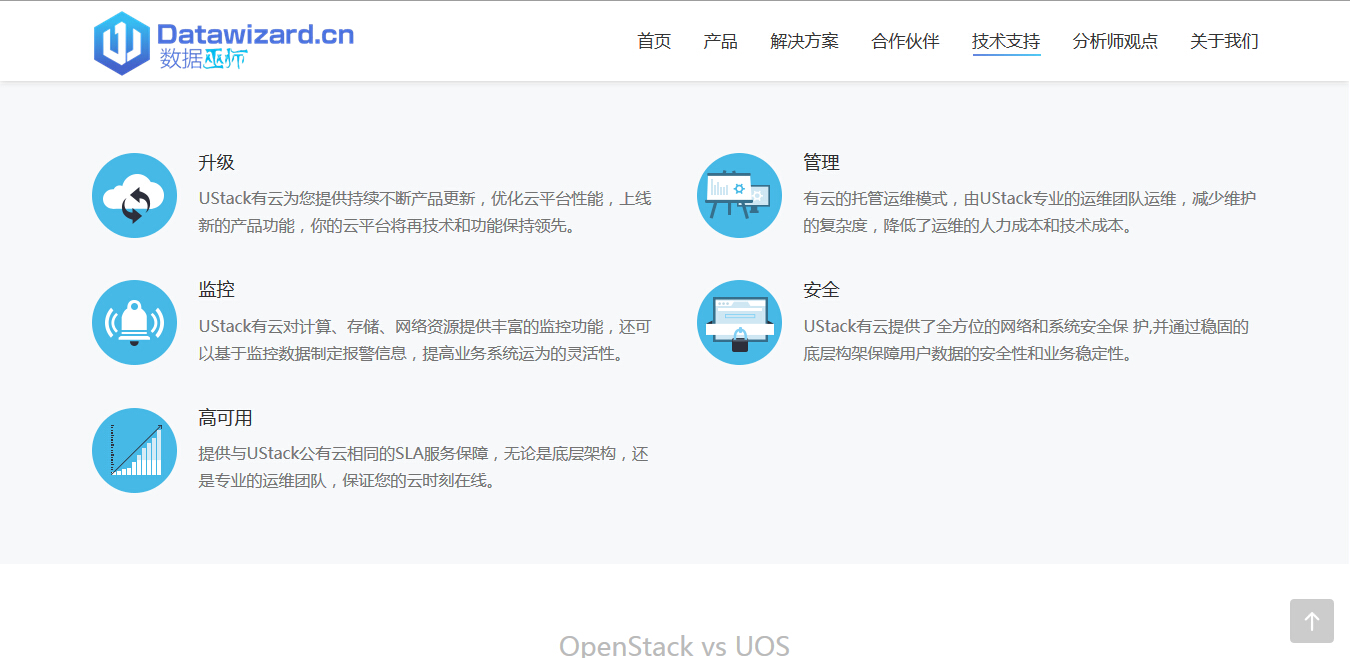This screenshot has width=1350, height=658.
Task: Open the 首页 home menu
Action: point(654,41)
